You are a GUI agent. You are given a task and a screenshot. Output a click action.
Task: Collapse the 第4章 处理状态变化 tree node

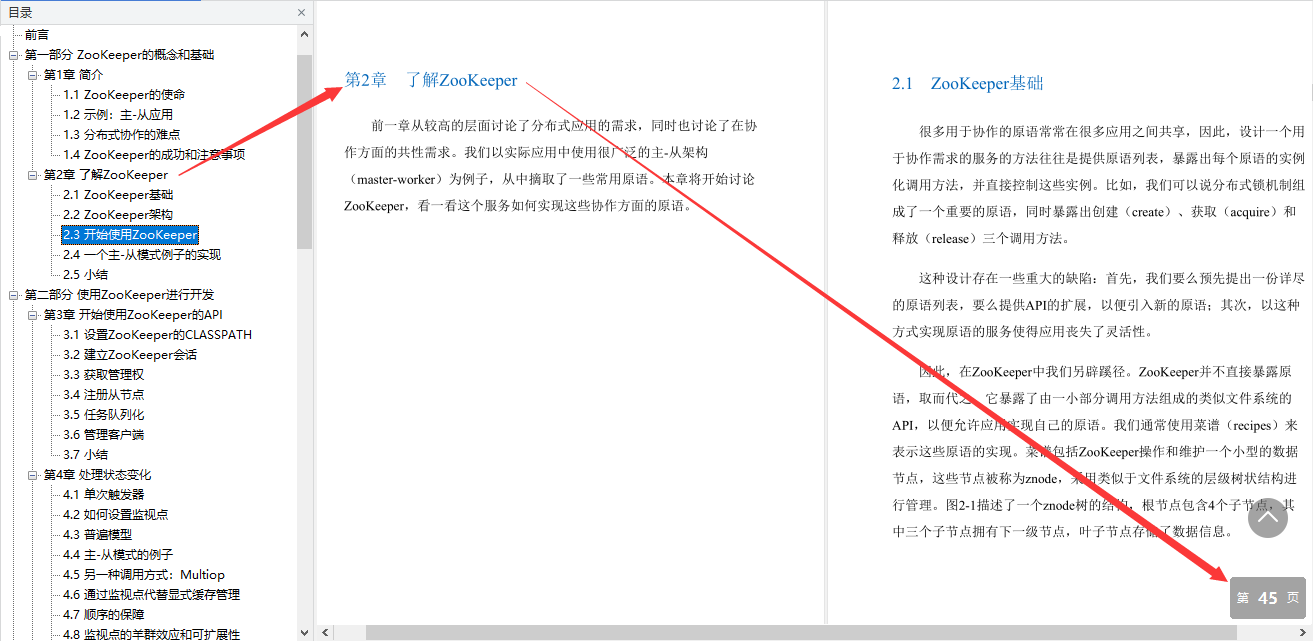click(x=33, y=475)
